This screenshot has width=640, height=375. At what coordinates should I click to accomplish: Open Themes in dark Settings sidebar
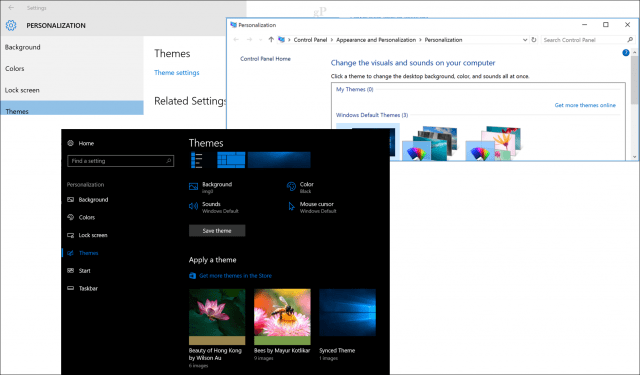[x=83, y=253]
